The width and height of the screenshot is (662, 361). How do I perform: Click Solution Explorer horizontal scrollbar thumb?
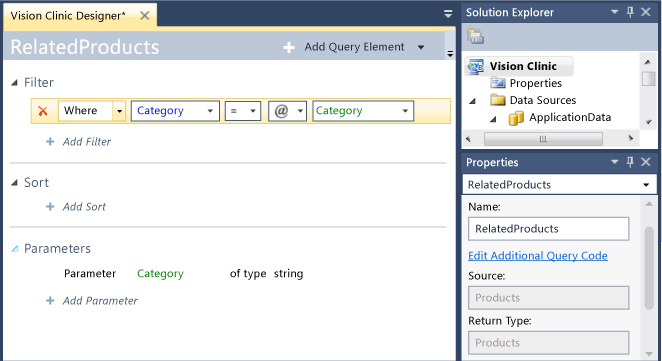[x=543, y=138]
